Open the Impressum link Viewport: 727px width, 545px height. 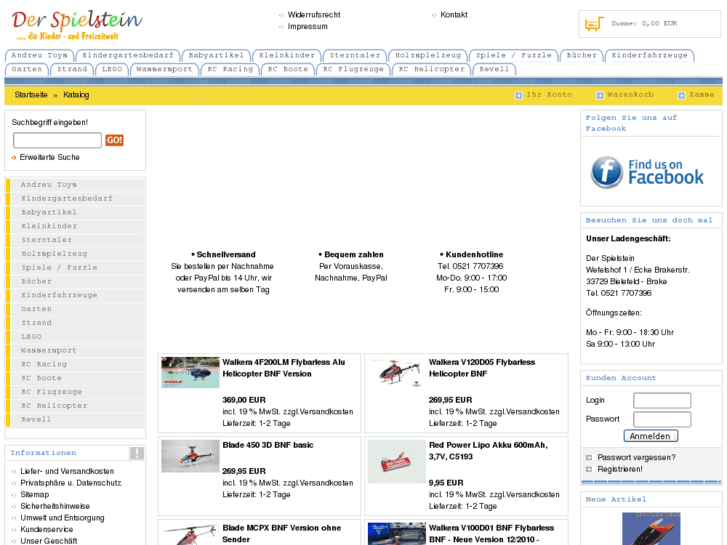307,26
